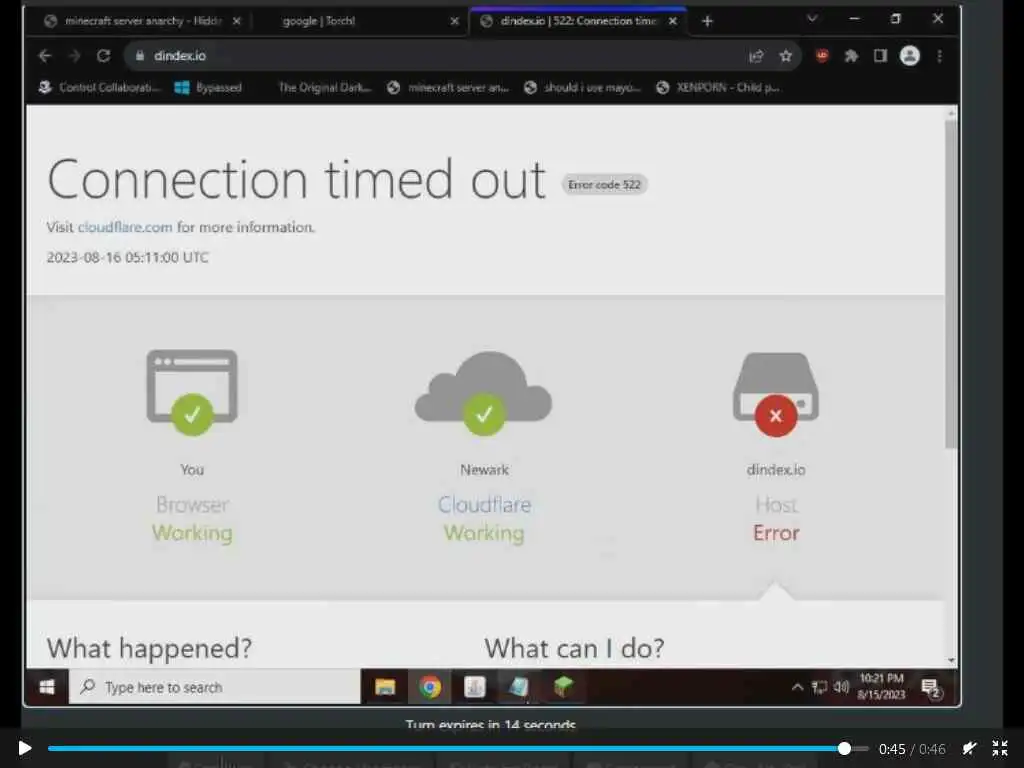The image size is (1024, 768).
Task: Open the volume tray icon
Action: [841, 687]
